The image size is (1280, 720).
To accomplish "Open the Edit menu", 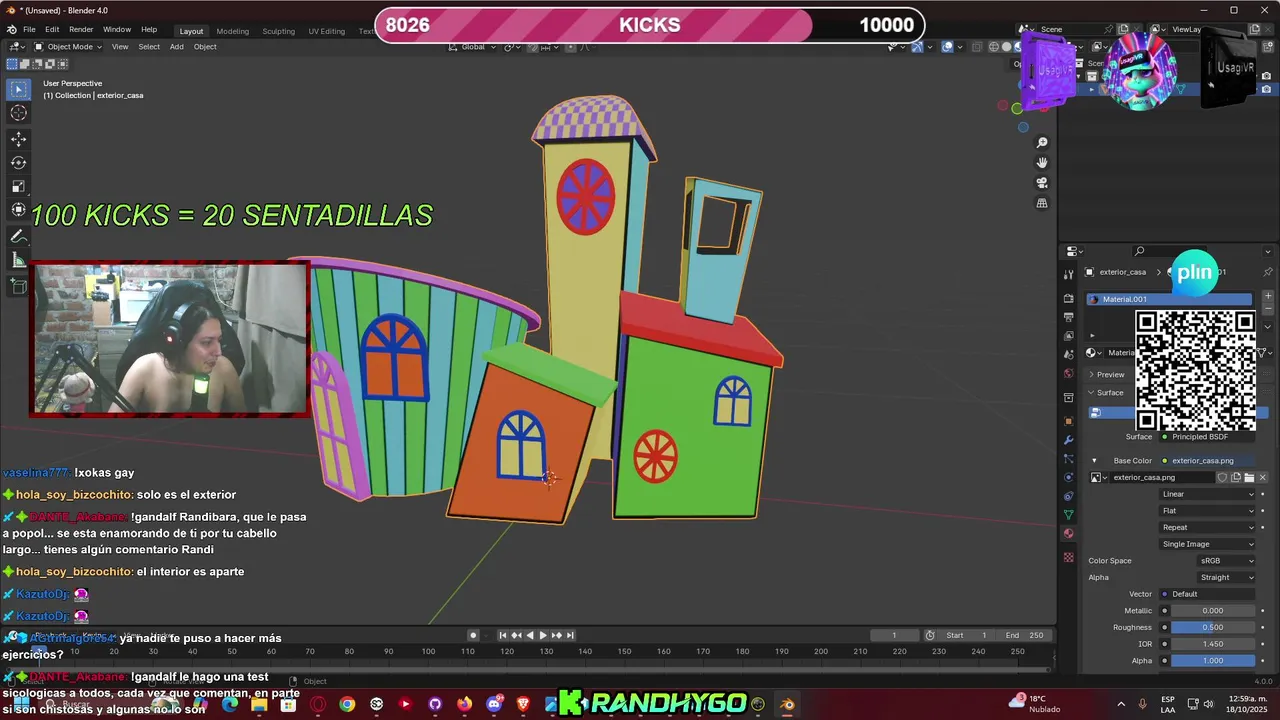I will 52,30.
